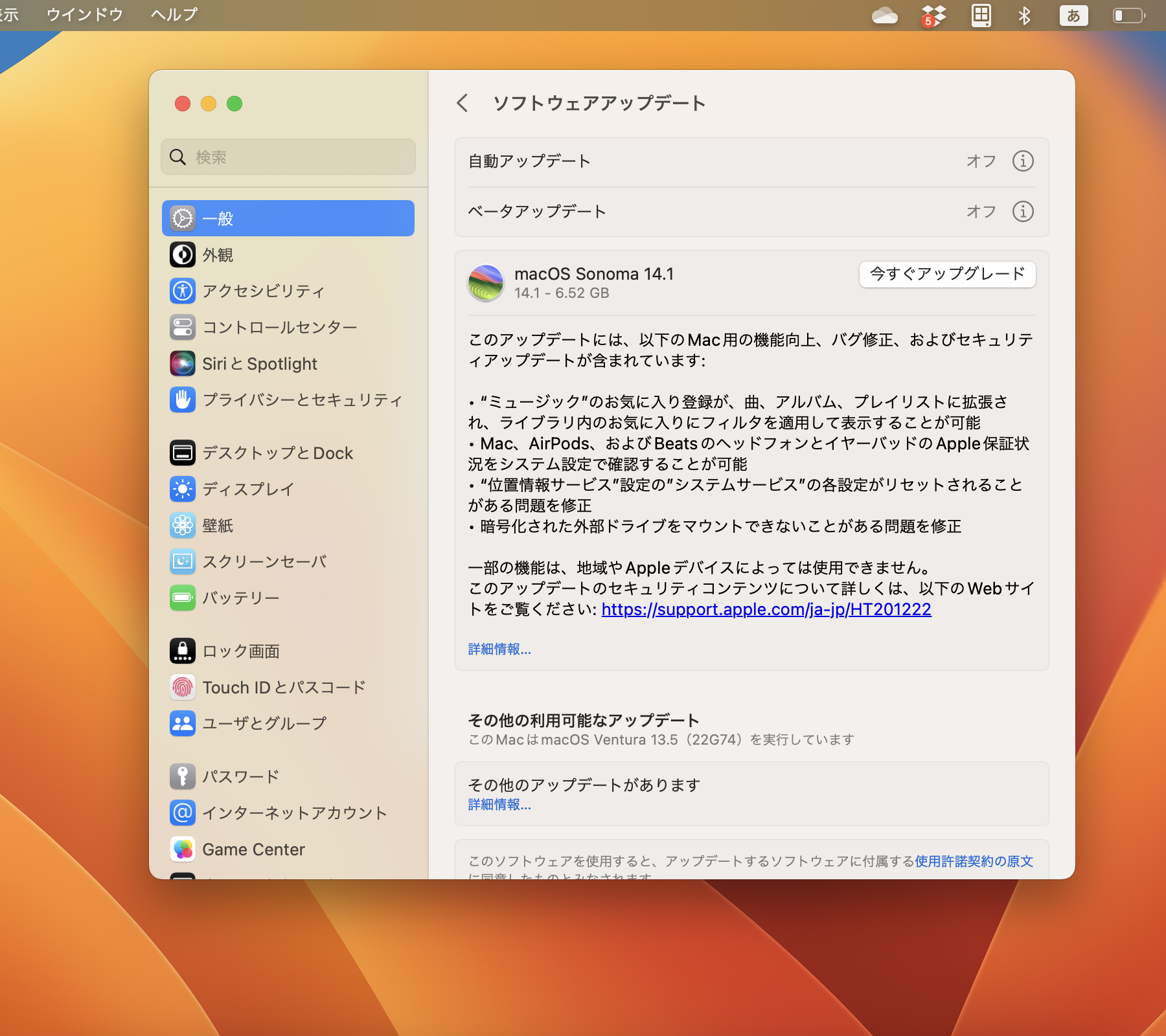The image size is (1166, 1036).
Task: Select the バッテリー battery icon in sidebar
Action: click(x=183, y=598)
